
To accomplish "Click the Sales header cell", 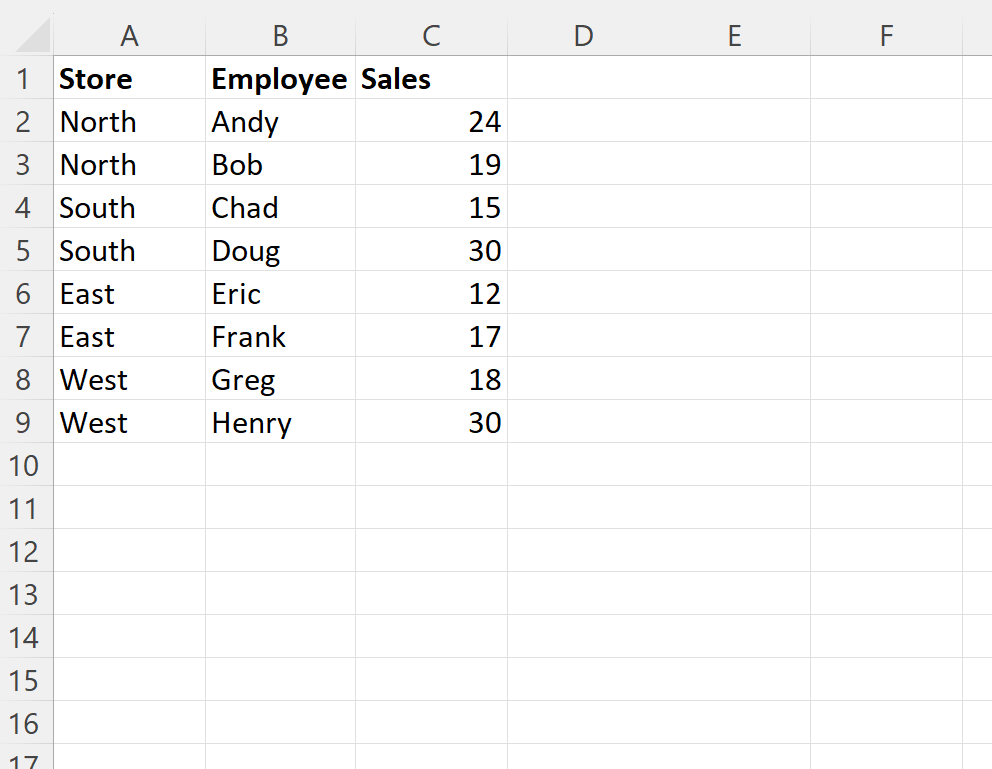I will pos(431,78).
